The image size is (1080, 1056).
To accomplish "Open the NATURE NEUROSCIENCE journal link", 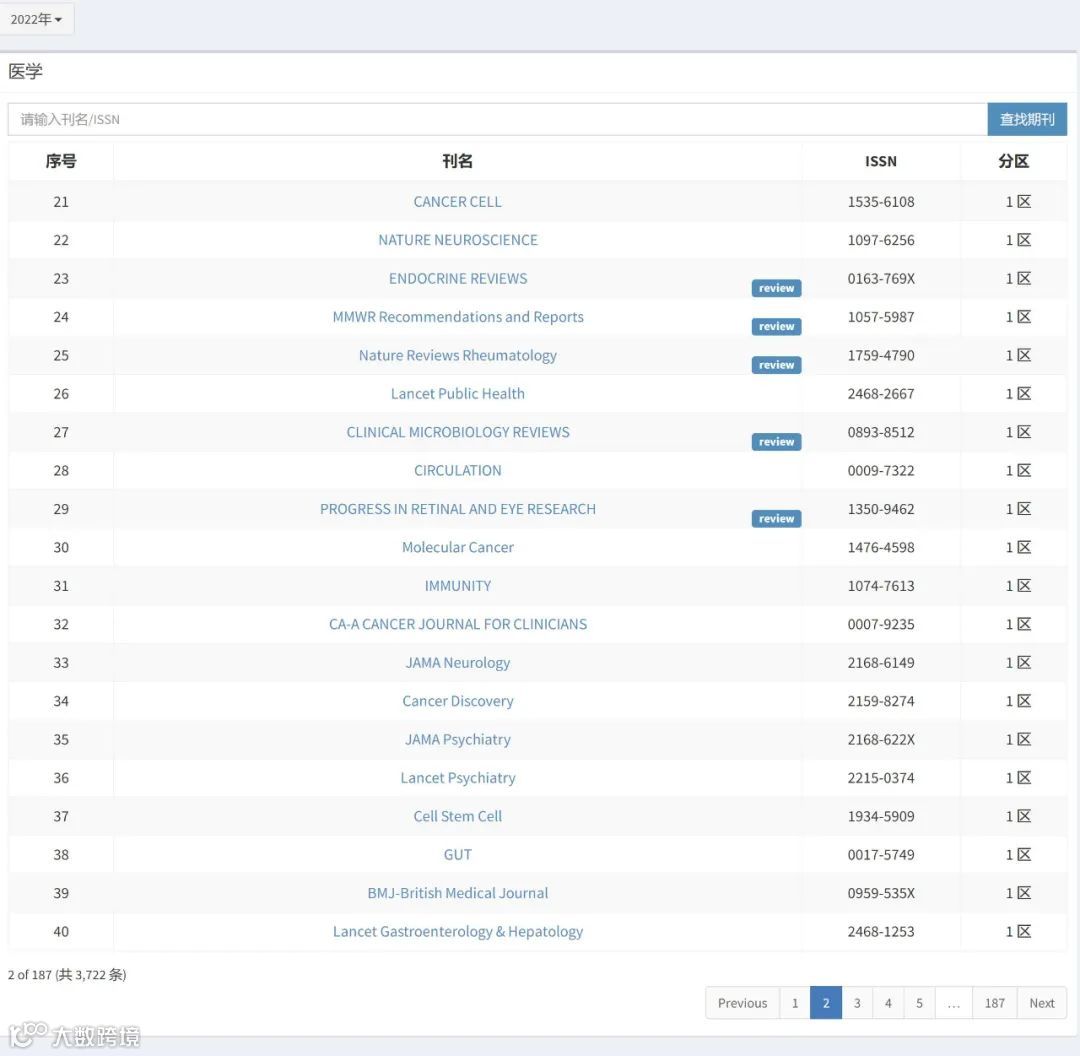I will point(457,240).
